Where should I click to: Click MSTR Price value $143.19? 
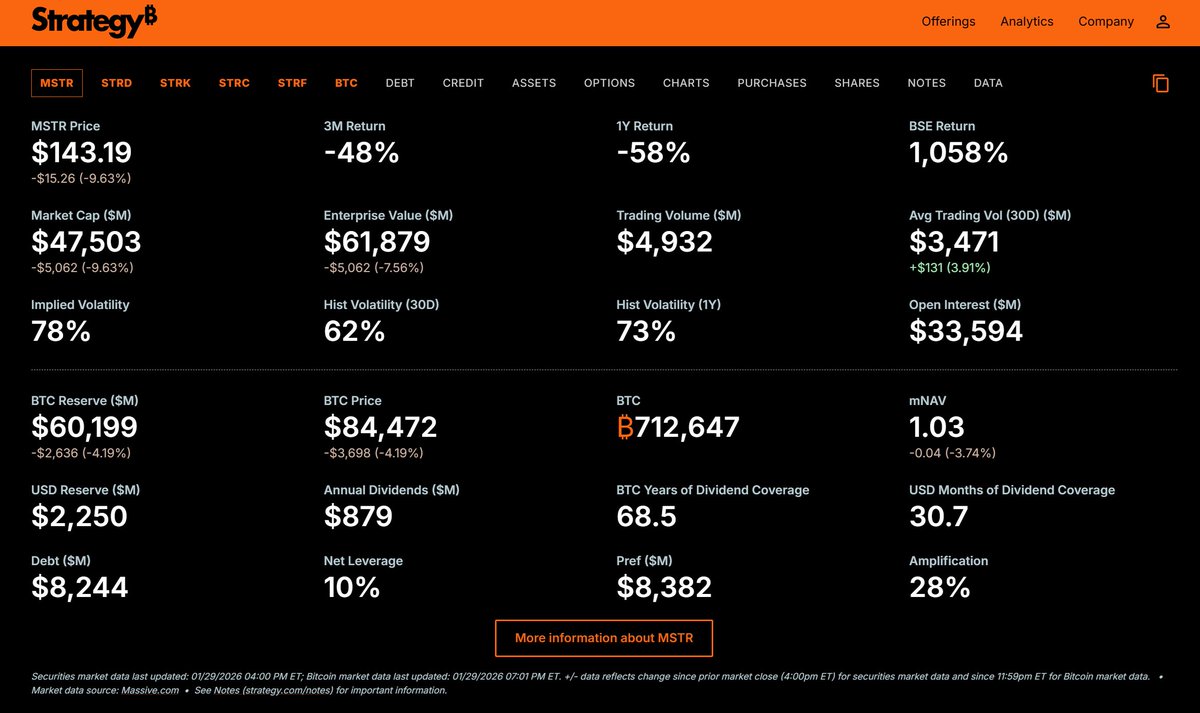click(x=81, y=152)
